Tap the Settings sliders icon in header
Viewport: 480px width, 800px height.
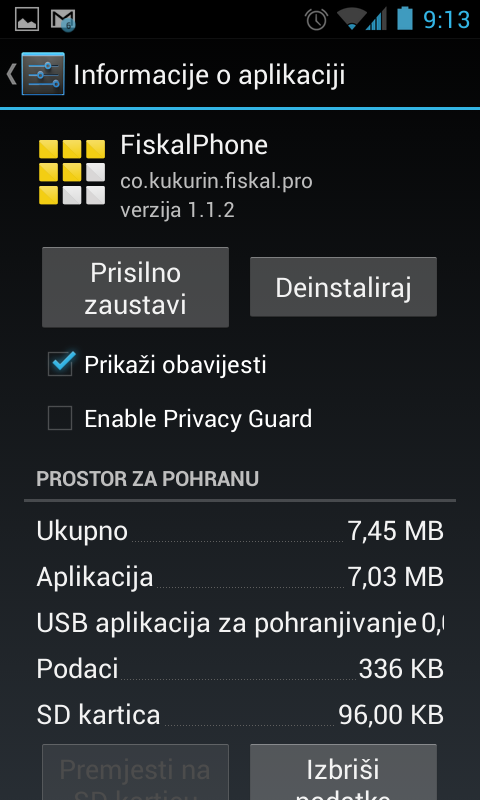[x=43, y=73]
